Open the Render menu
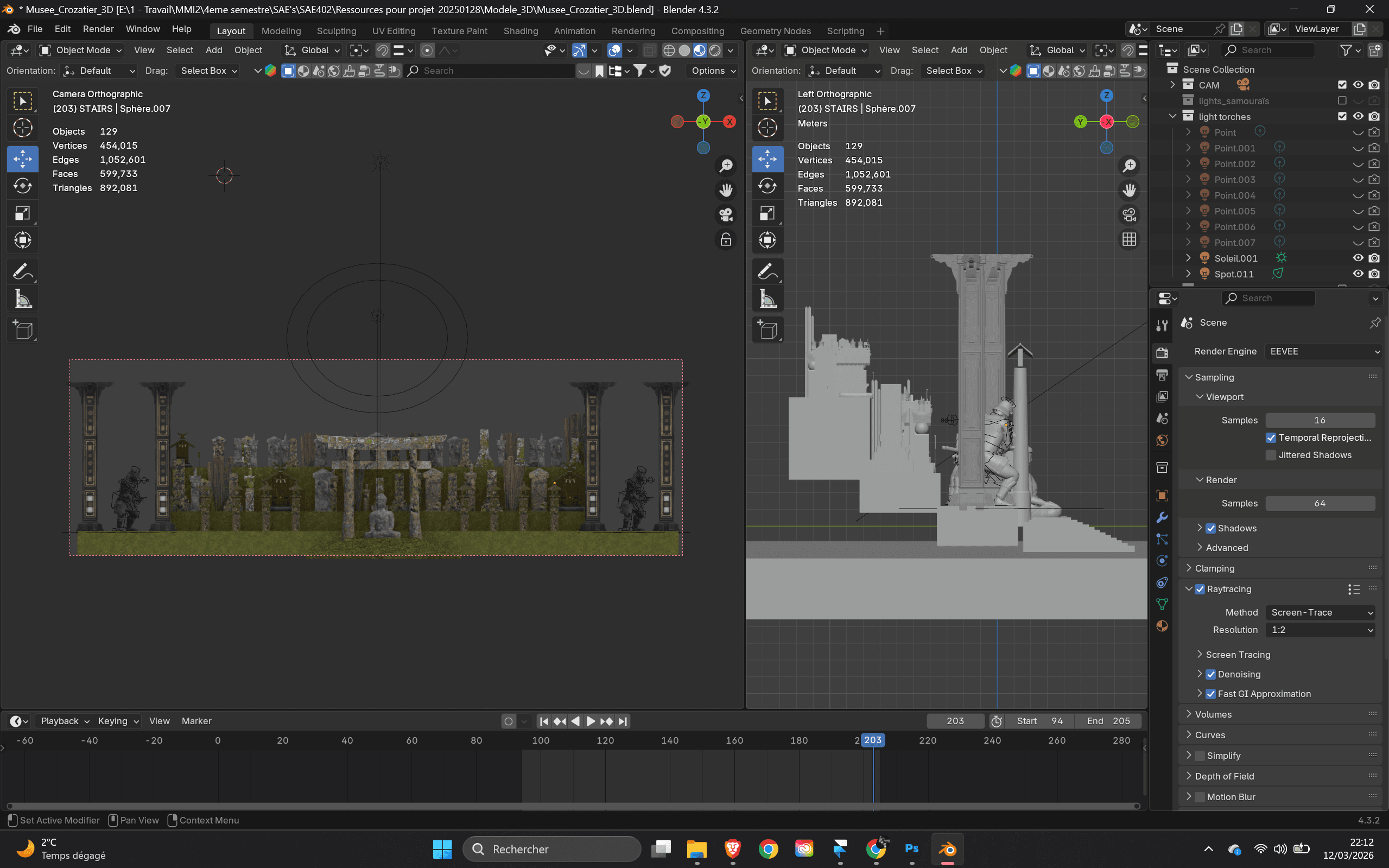This screenshot has width=1389, height=868. (98, 29)
